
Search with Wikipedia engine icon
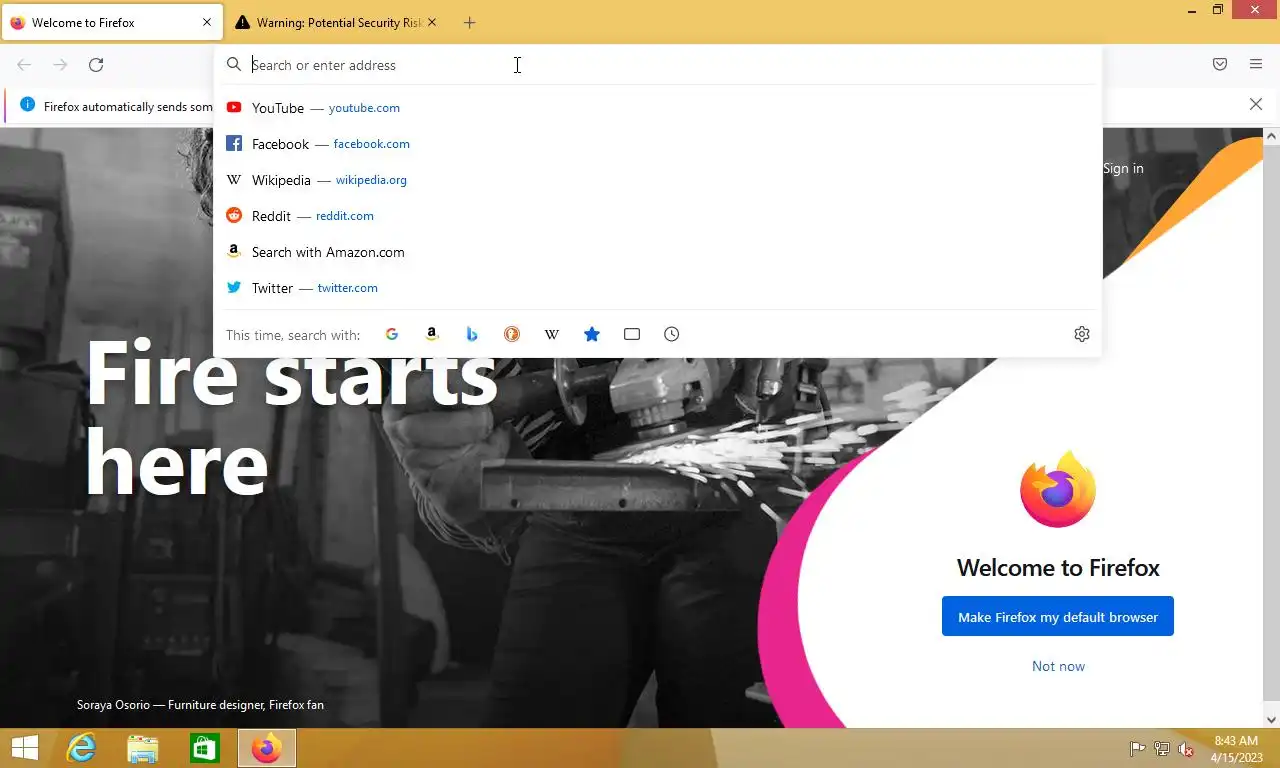(552, 334)
